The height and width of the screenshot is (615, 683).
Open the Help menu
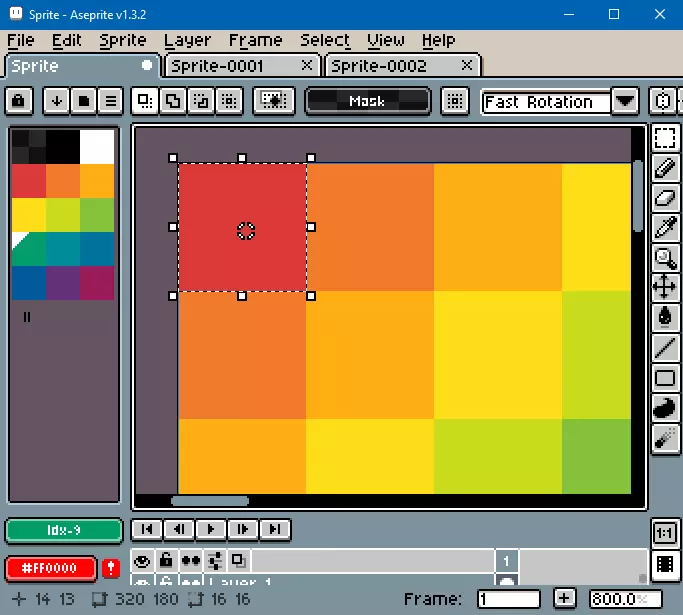[x=439, y=41]
